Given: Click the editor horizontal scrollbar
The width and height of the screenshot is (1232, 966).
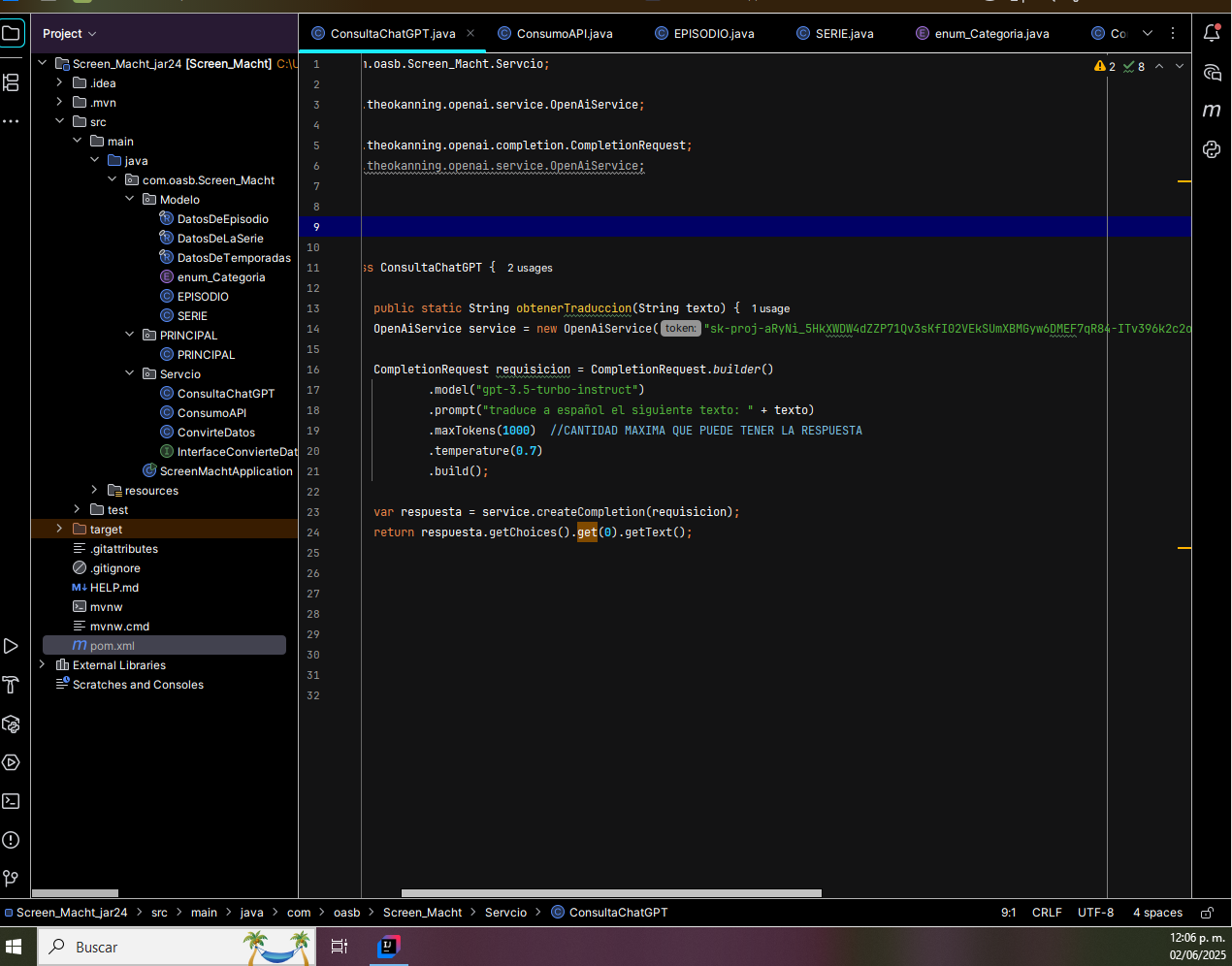Looking at the screenshot, I should 611,893.
